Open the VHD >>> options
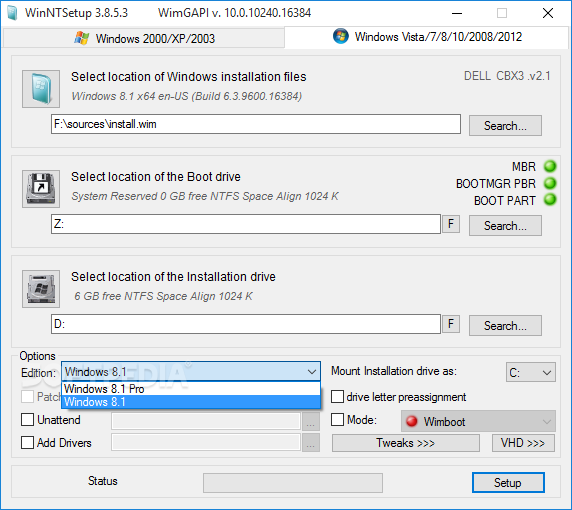The image size is (572, 510). pyautogui.click(x=523, y=443)
